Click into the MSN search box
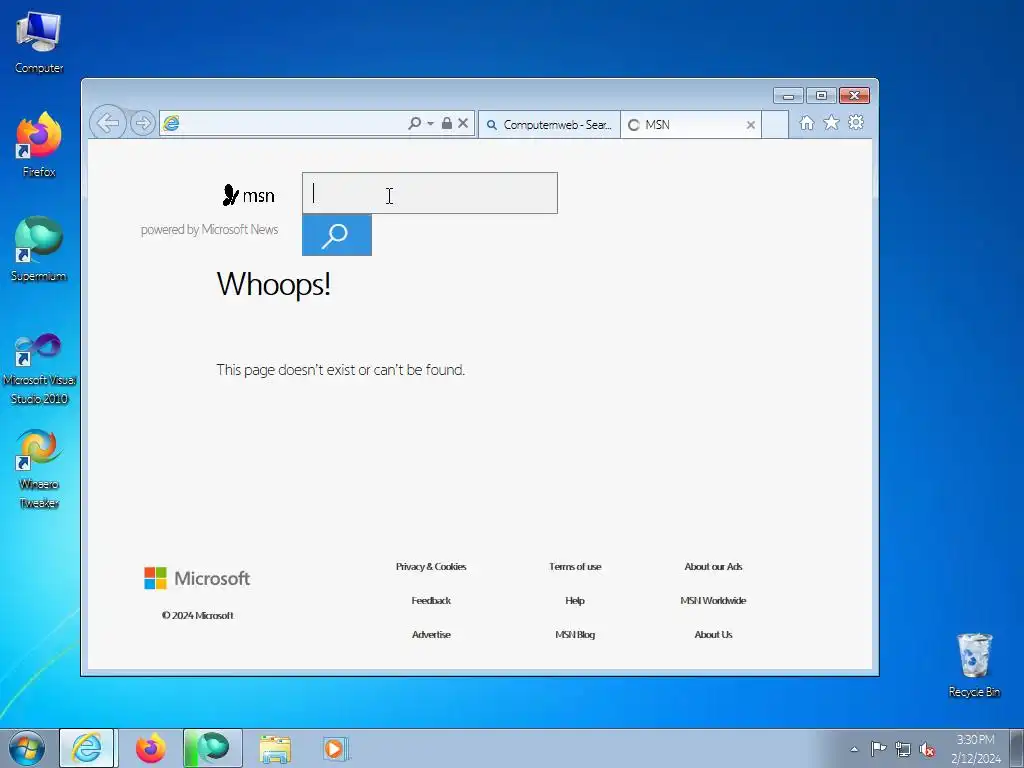The height and width of the screenshot is (768, 1024). pos(430,193)
